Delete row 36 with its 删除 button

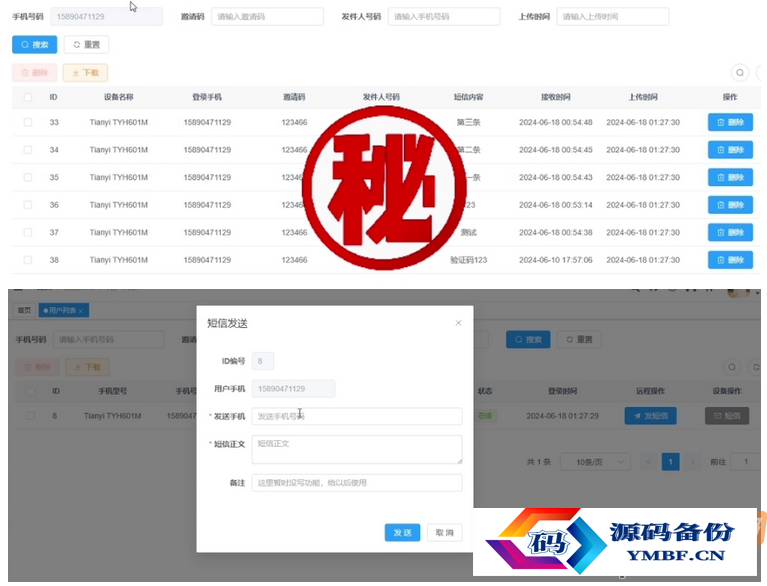pos(730,205)
